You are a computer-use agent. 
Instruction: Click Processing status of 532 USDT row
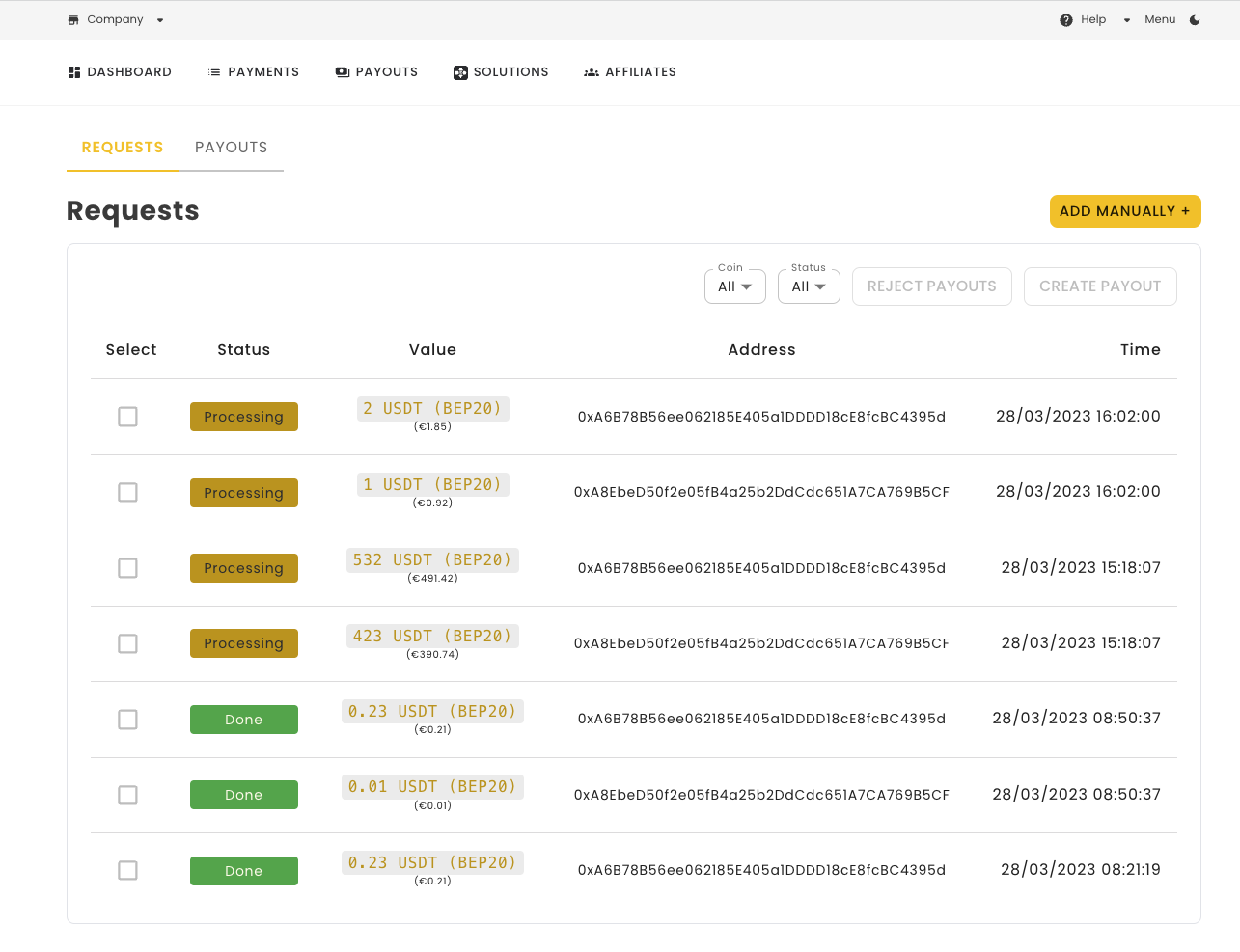244,568
